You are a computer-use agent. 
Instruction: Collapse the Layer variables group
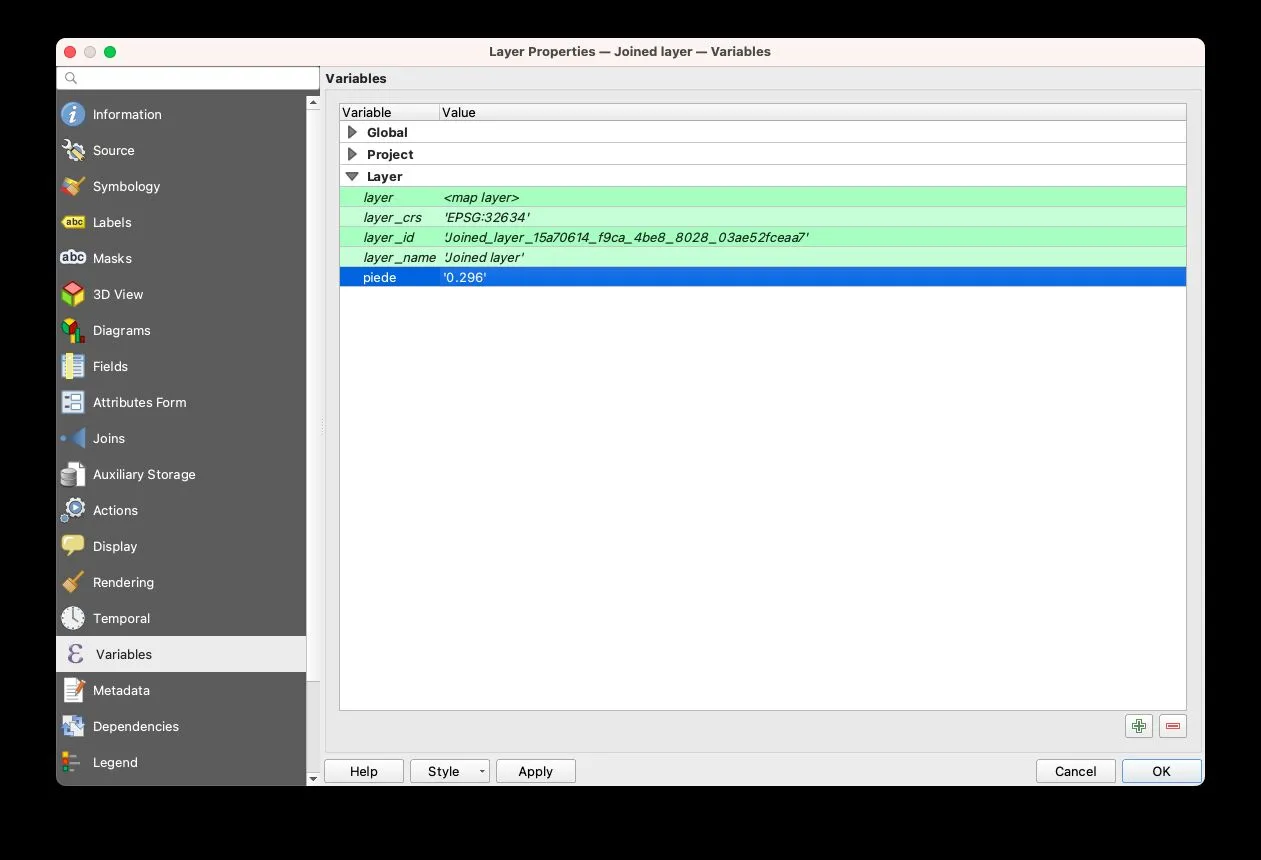point(352,177)
